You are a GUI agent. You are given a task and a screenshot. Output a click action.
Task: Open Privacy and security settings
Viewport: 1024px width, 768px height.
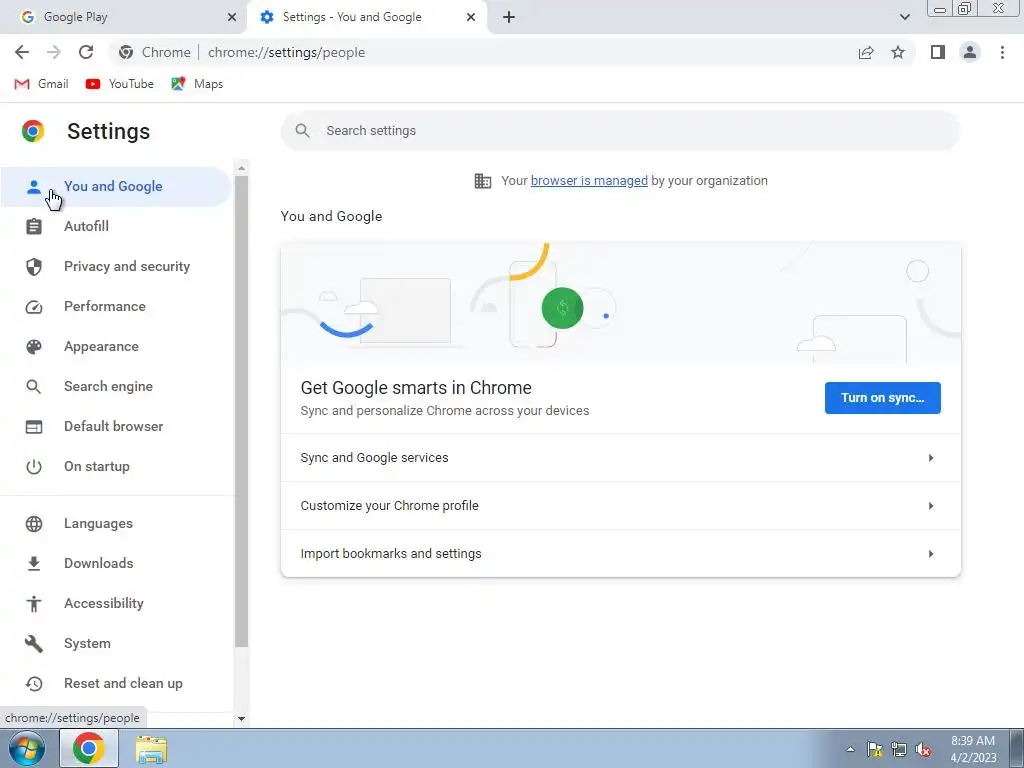(116, 266)
